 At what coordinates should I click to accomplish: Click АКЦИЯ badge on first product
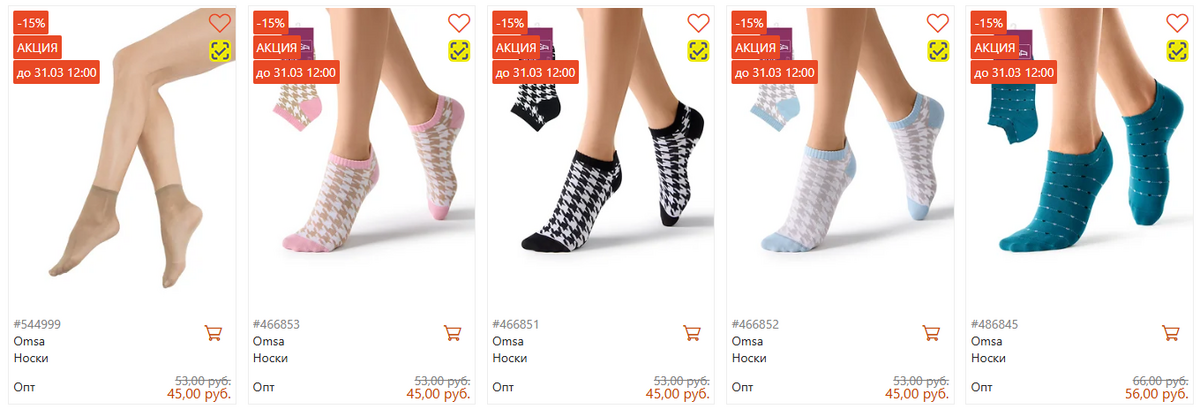tap(38, 47)
